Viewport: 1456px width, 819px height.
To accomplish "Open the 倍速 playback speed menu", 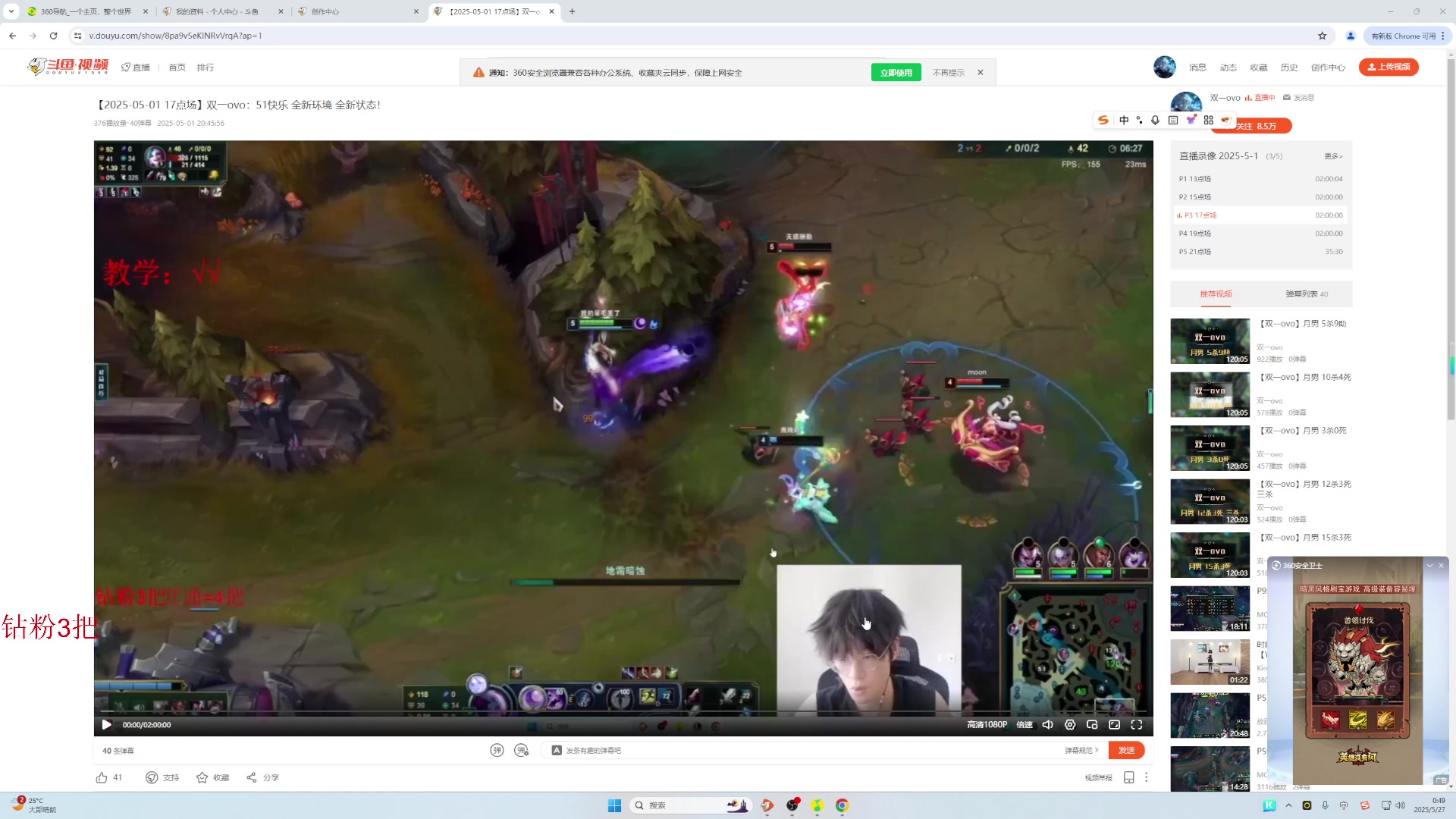I will tap(1025, 725).
